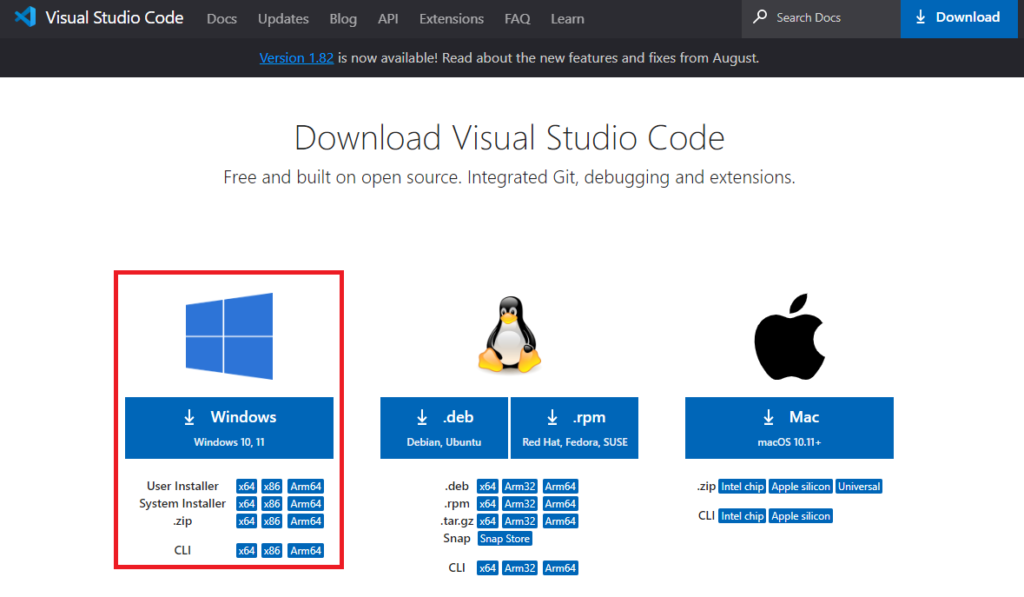1024x597 pixels.
Task: Select Linux .rpm Arm32 download
Action: pyautogui.click(x=520, y=504)
